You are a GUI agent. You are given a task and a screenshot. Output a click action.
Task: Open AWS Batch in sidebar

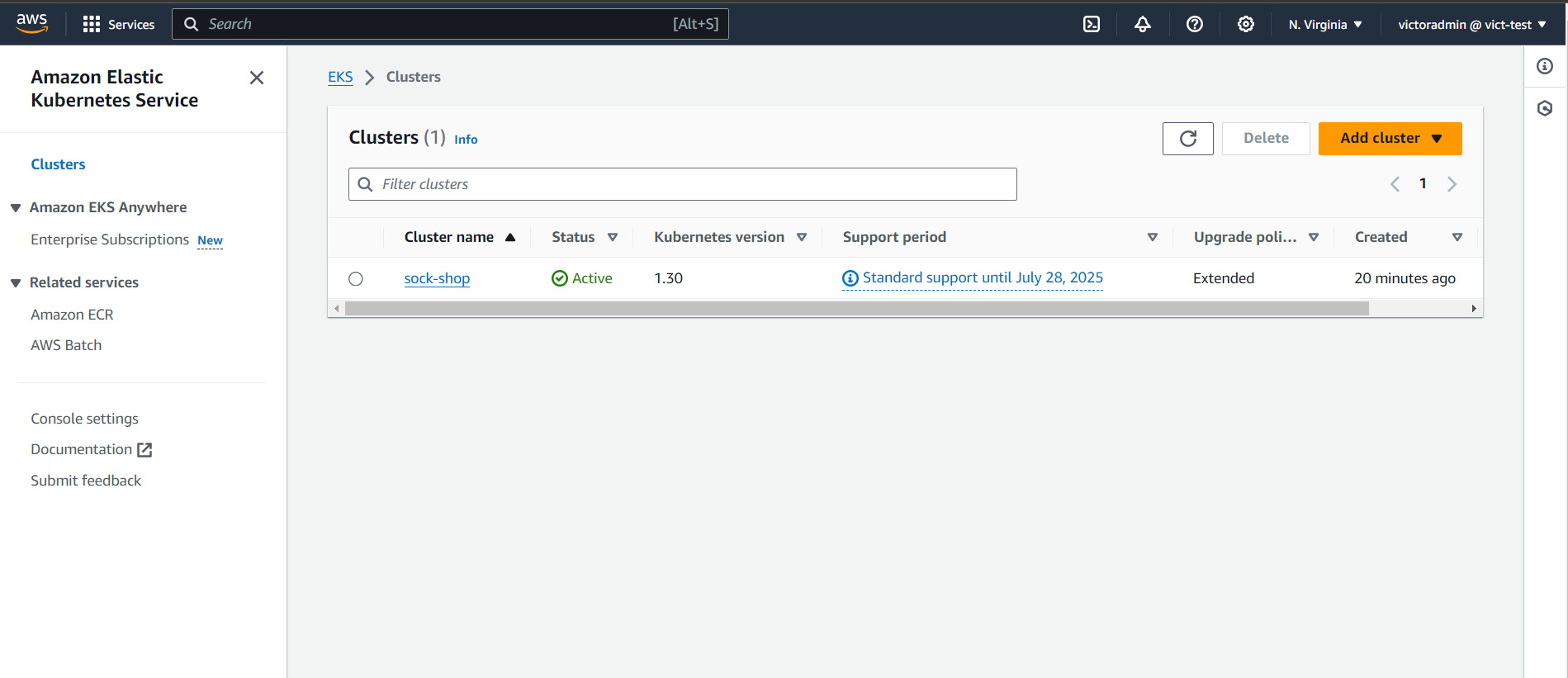66,345
